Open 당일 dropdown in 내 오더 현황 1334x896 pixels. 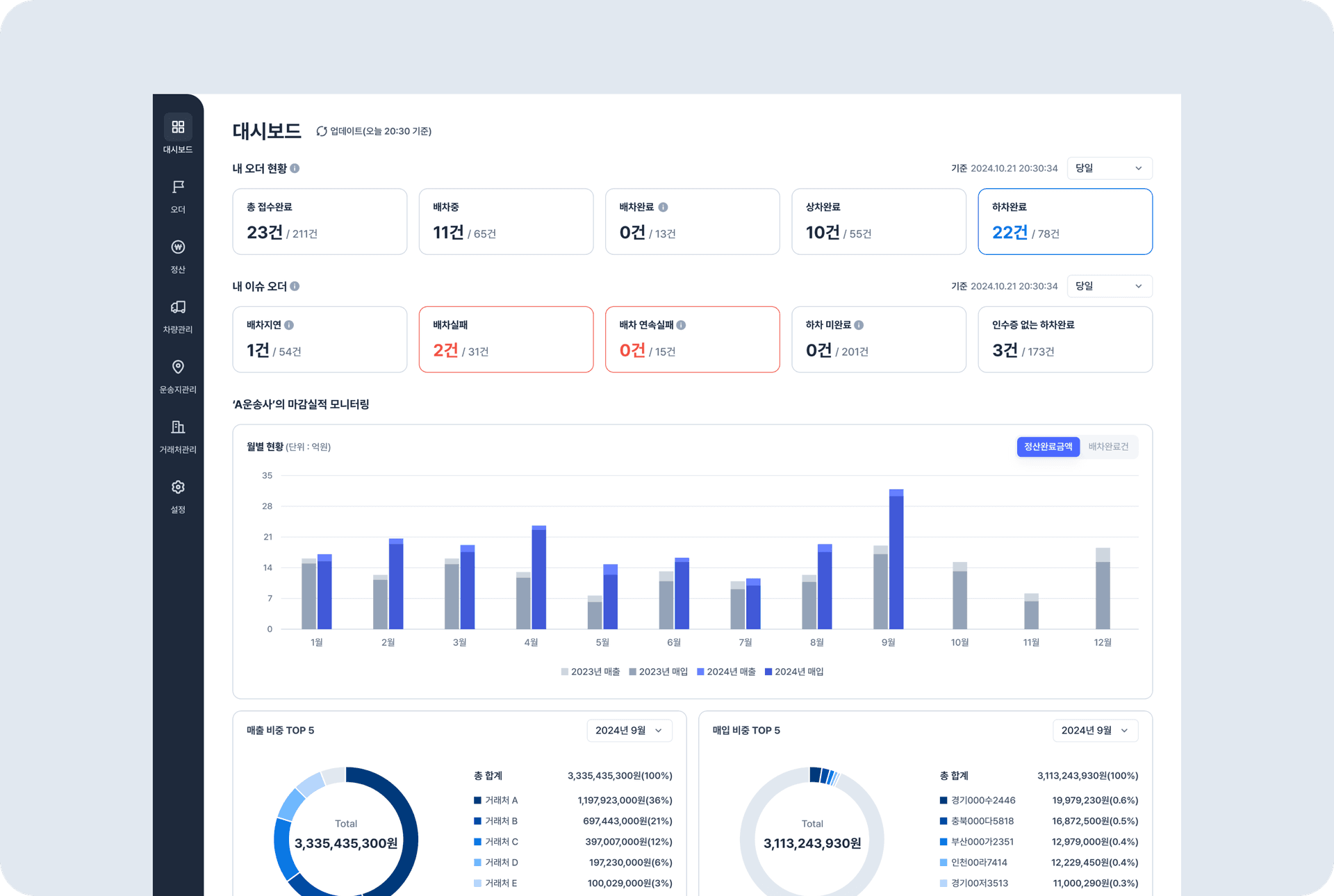1110,168
